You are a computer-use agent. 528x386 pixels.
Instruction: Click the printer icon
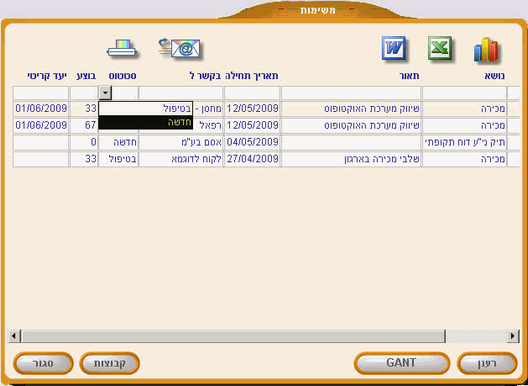(x=122, y=49)
